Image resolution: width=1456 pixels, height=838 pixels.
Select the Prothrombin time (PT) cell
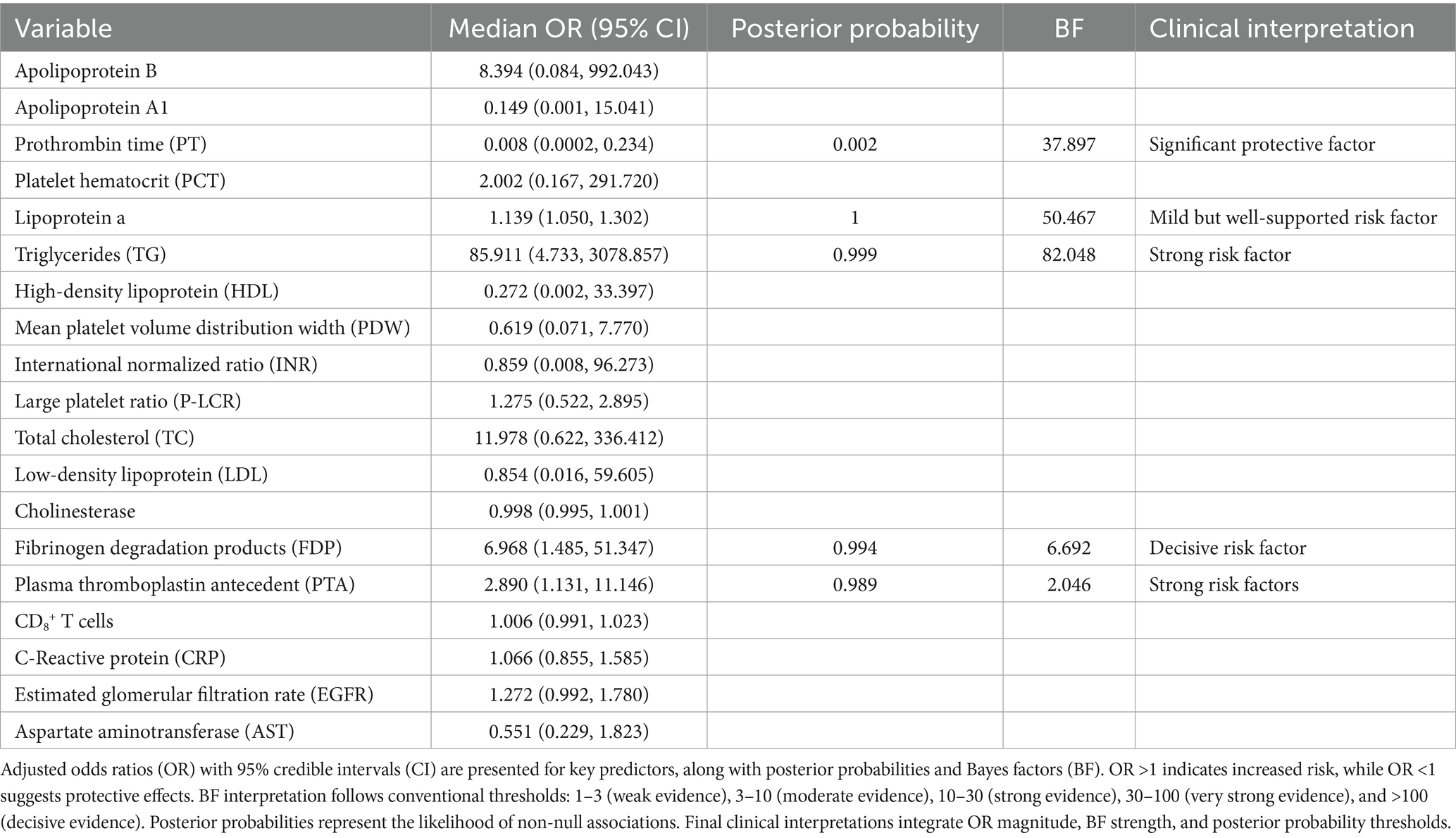tap(111, 144)
